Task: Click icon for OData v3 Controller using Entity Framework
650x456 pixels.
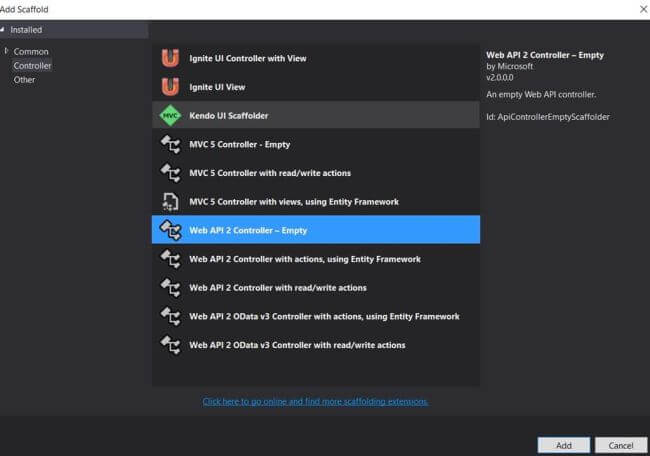Action: tap(170, 316)
